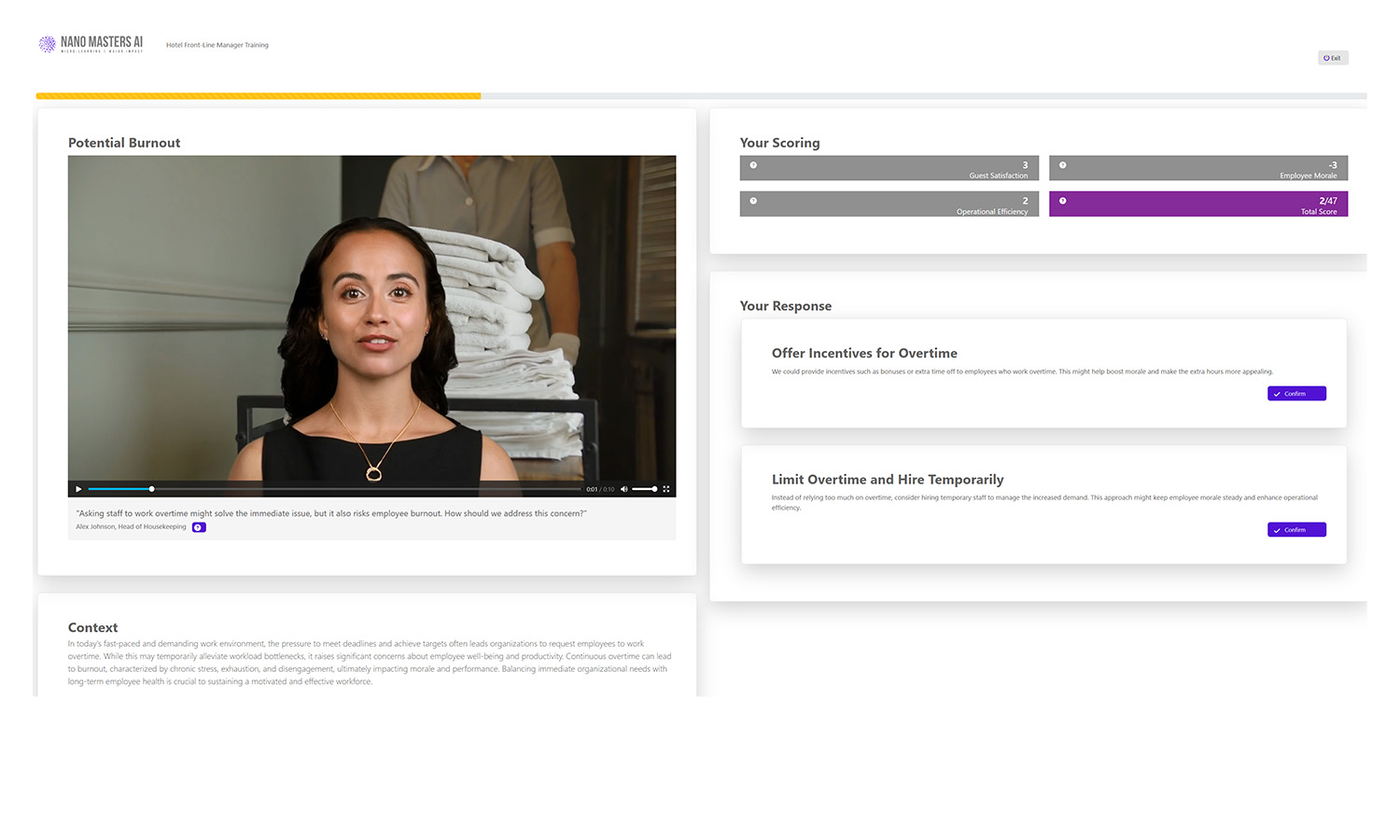Click the Nano Masters AI logo
The width and height of the screenshot is (1400, 840).
point(91,44)
